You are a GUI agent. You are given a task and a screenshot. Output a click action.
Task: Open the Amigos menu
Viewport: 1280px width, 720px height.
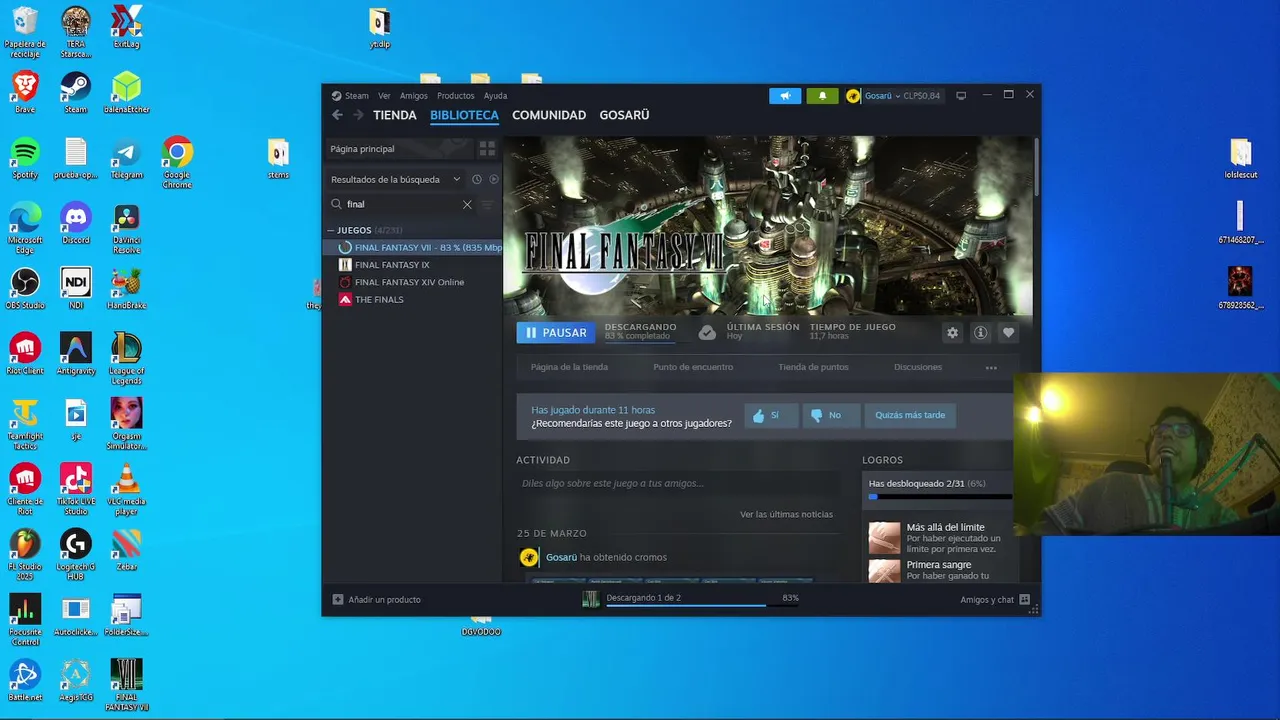(x=414, y=96)
